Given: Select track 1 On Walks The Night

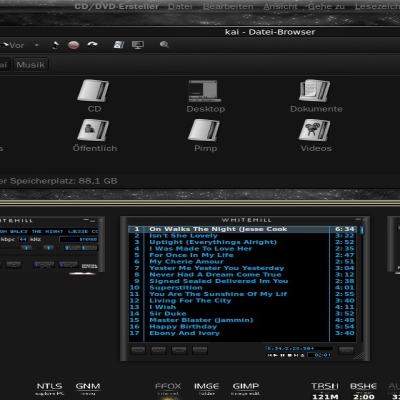Looking at the screenshot, I should click(x=242, y=229).
